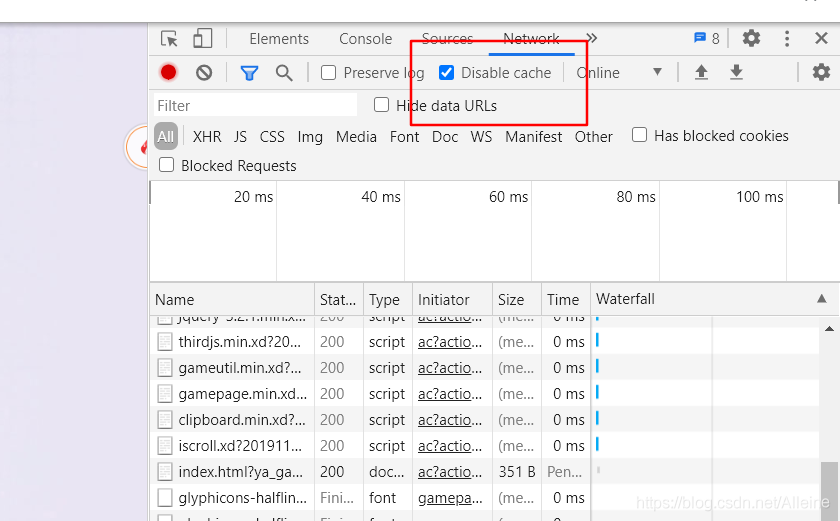Viewport: 840px width, 521px height.
Task: Activate the inspect element picker icon
Action: click(169, 39)
